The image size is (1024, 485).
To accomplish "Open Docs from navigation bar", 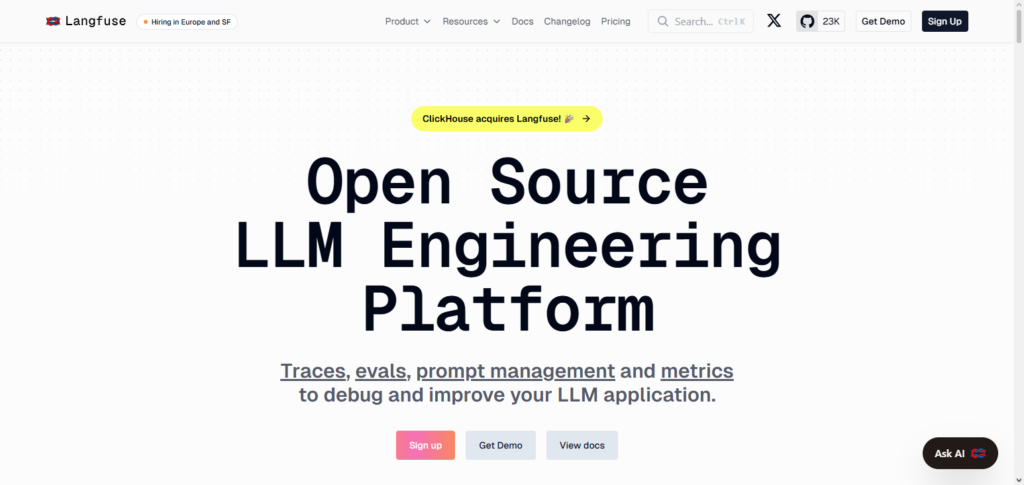I will pos(522,21).
